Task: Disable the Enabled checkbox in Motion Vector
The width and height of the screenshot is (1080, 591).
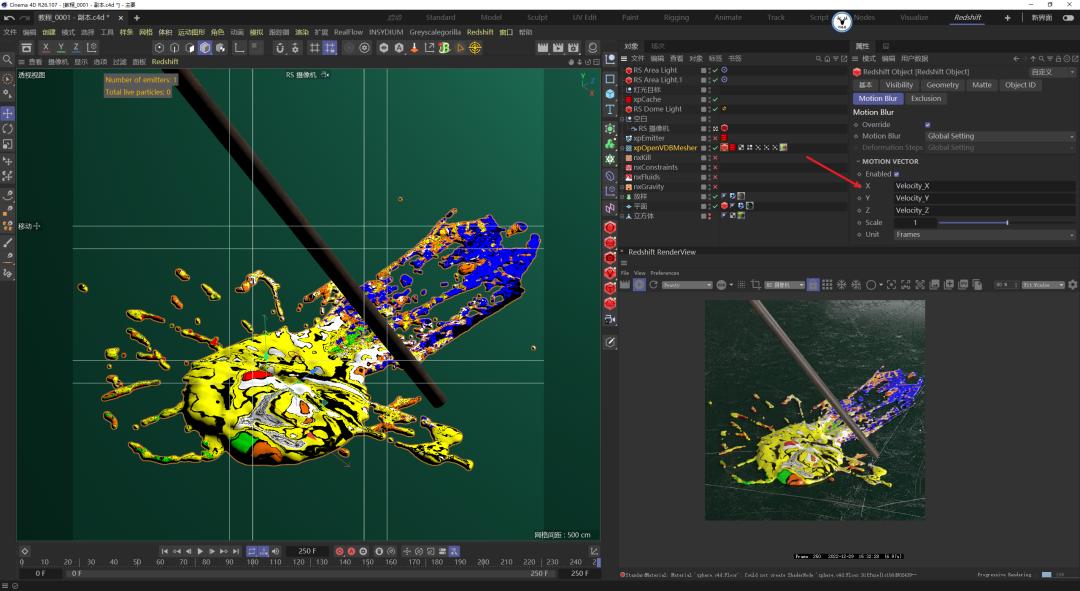Action: click(x=896, y=173)
